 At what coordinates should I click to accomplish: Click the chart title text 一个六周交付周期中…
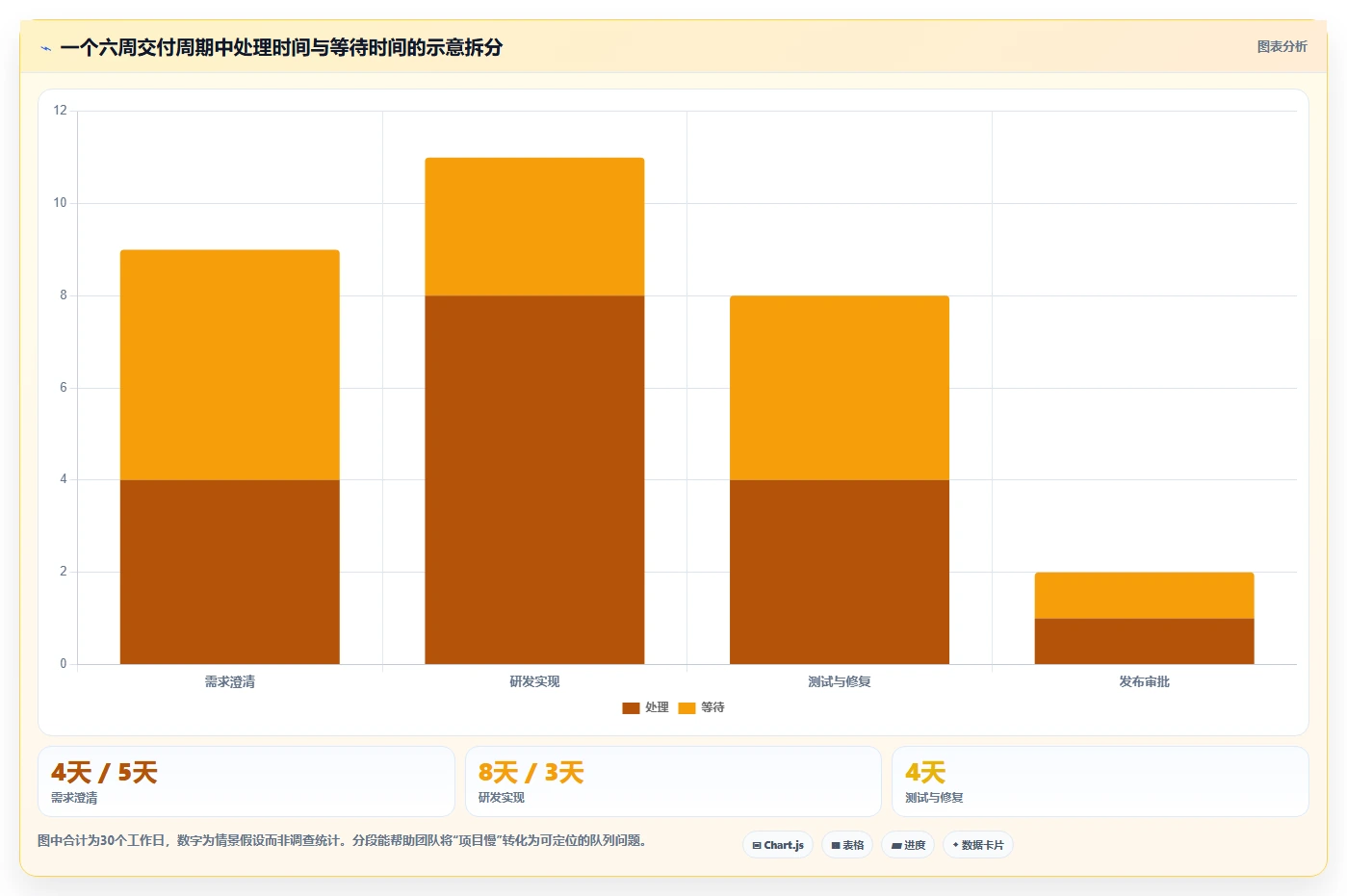tap(281, 47)
